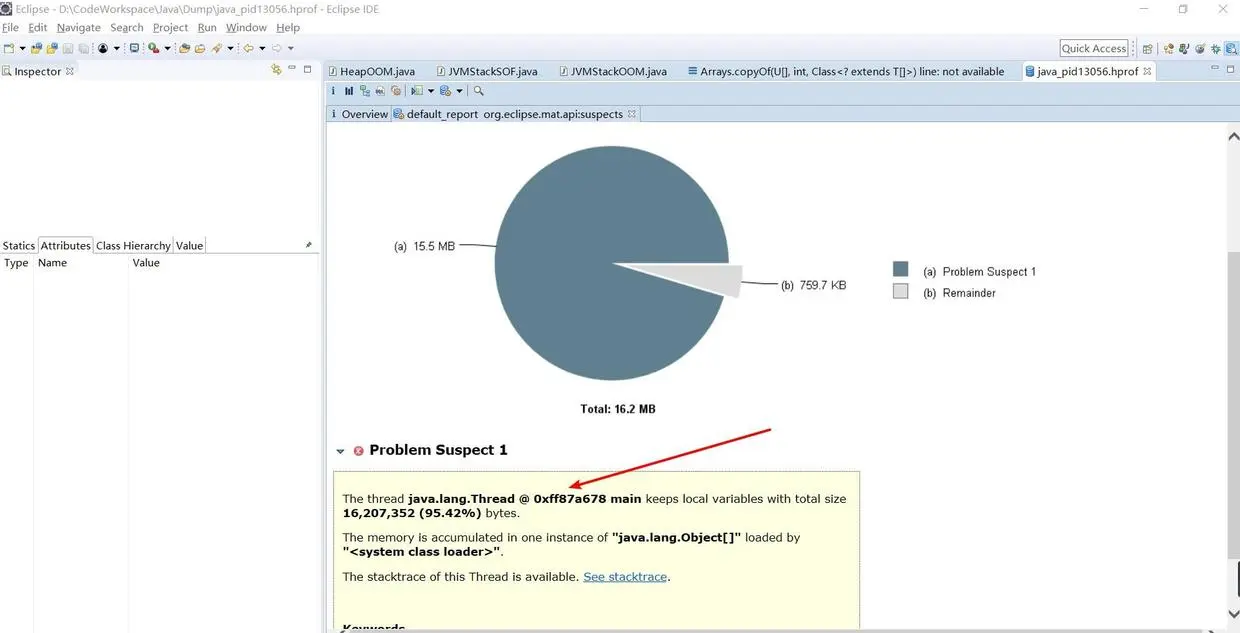Maximize the Inspector view

click(x=308, y=69)
